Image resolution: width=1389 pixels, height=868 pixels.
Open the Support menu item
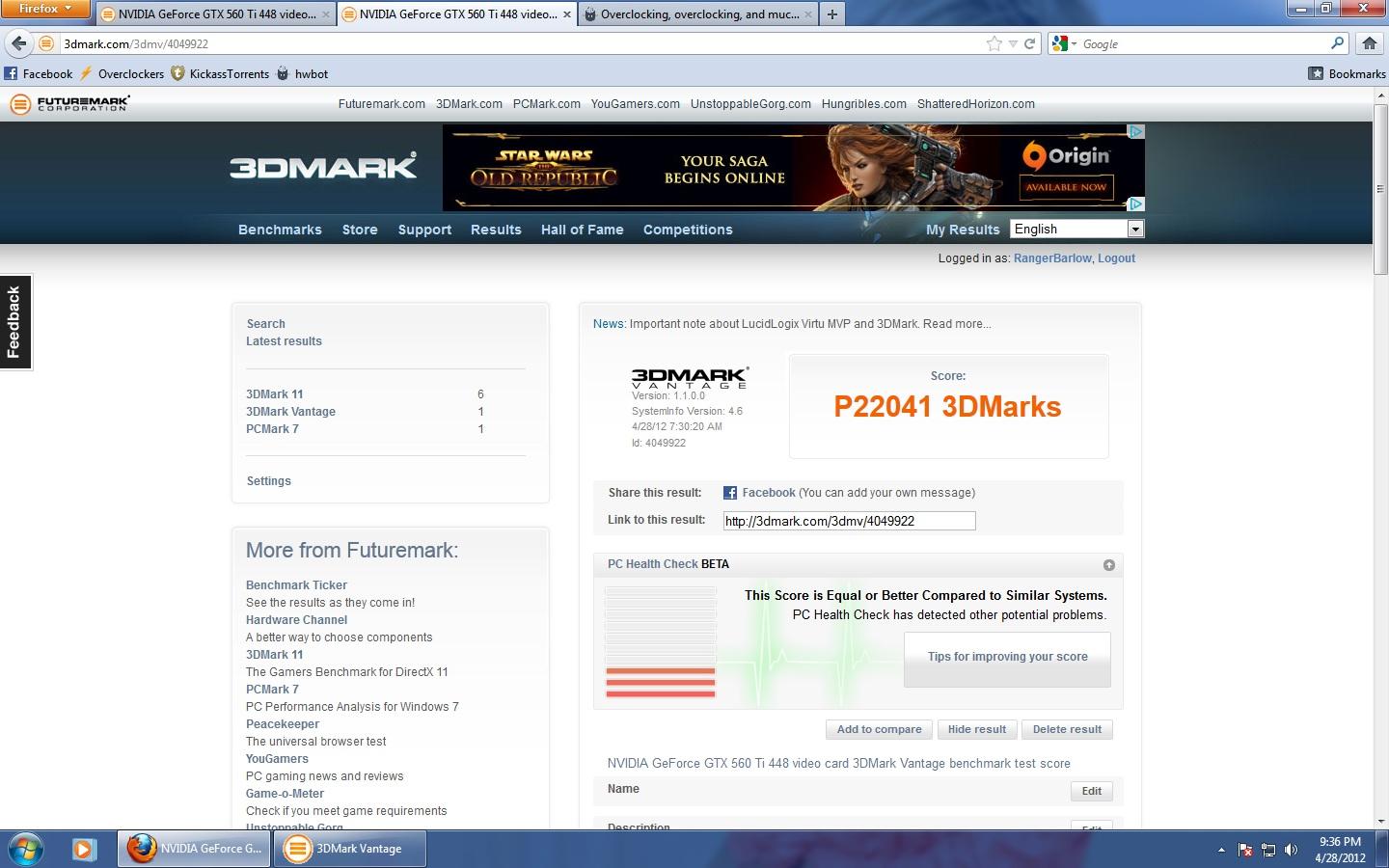pyautogui.click(x=424, y=230)
